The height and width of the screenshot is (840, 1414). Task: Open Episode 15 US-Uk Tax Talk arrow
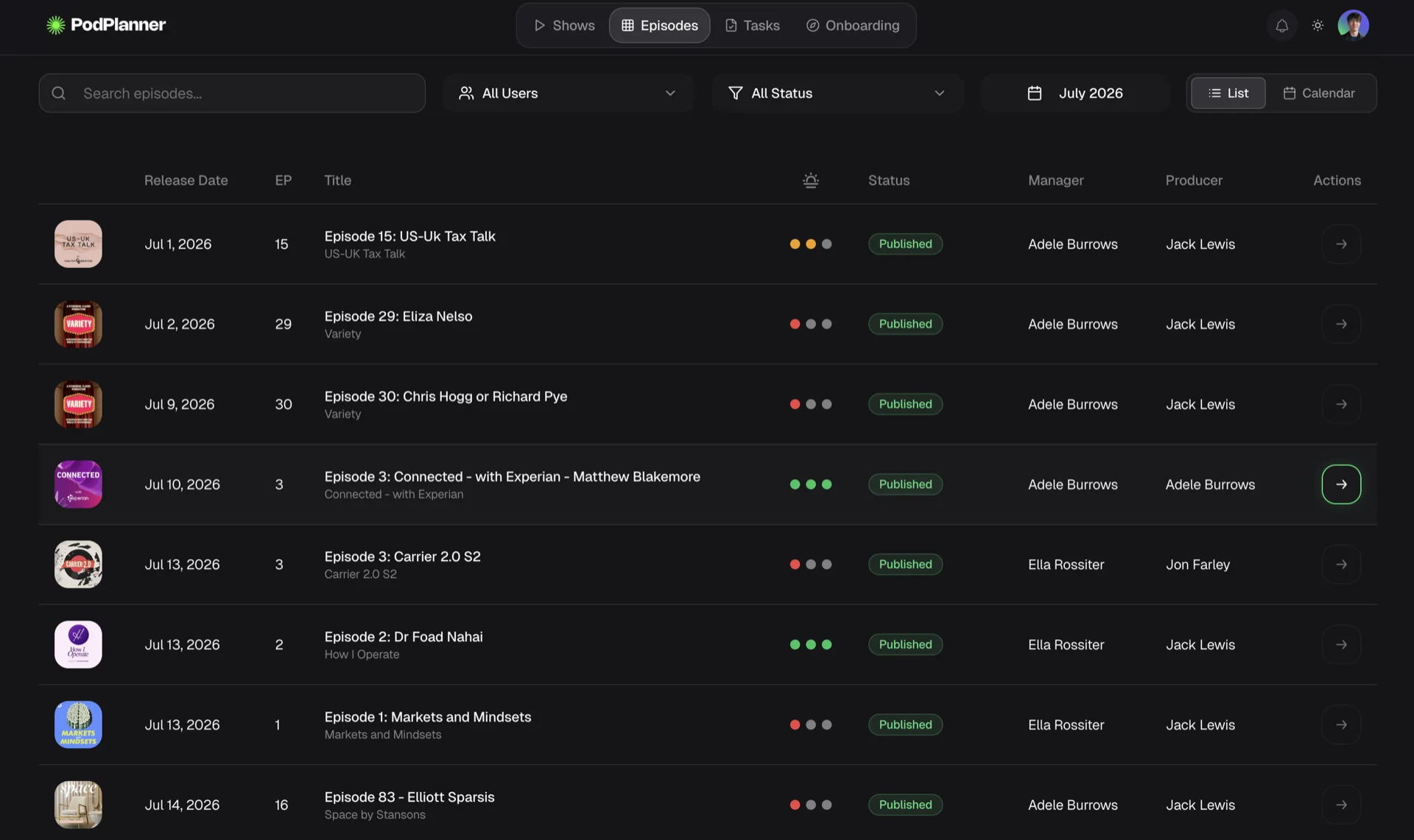coord(1341,244)
